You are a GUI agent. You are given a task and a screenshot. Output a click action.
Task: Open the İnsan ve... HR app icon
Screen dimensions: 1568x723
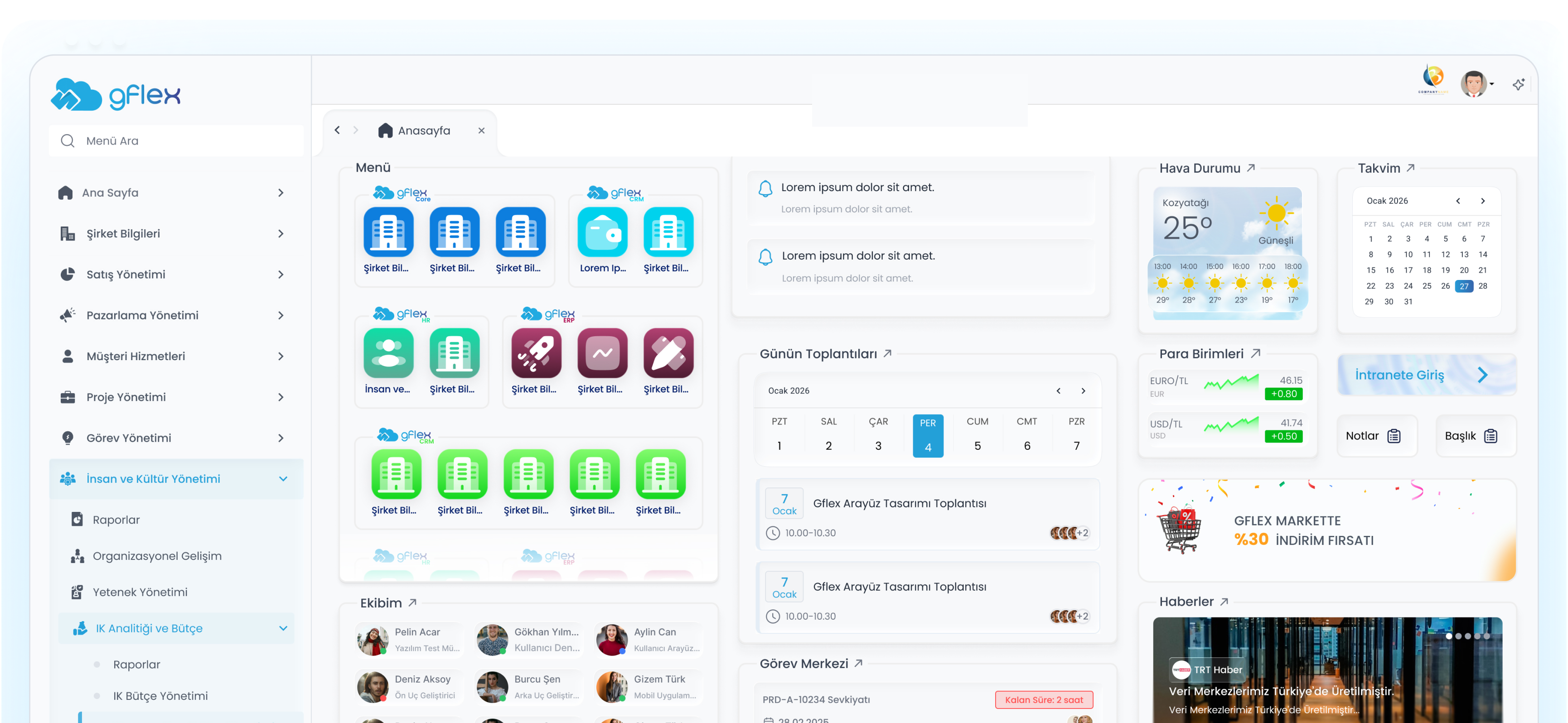click(x=388, y=354)
